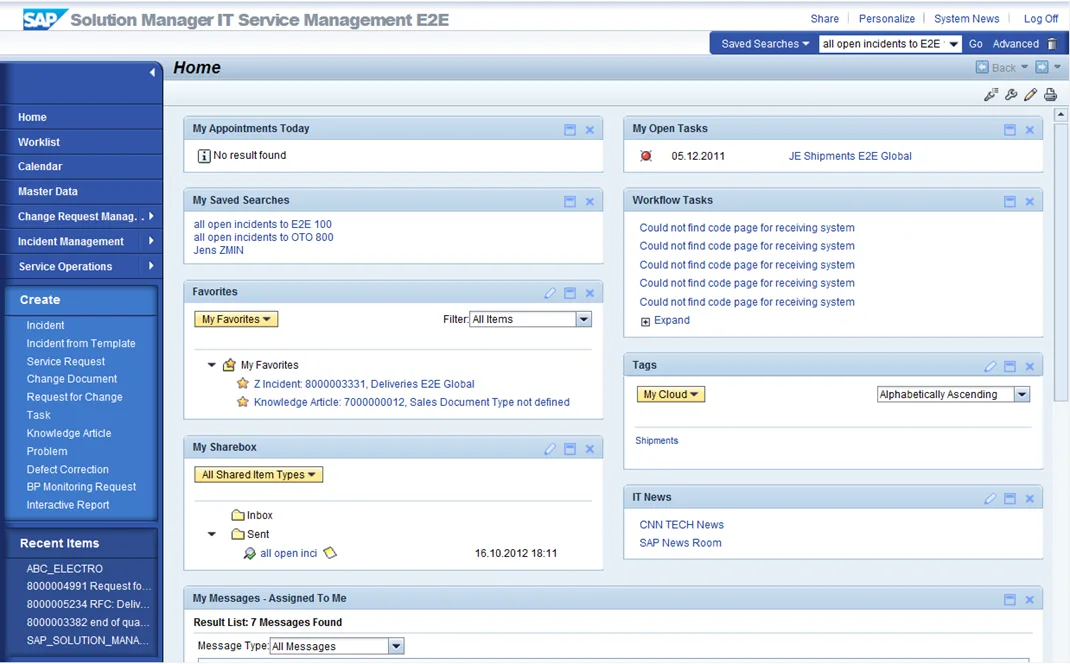Open the Favorites Filter dropdown
This screenshot has height=664, width=1070.
click(x=584, y=319)
